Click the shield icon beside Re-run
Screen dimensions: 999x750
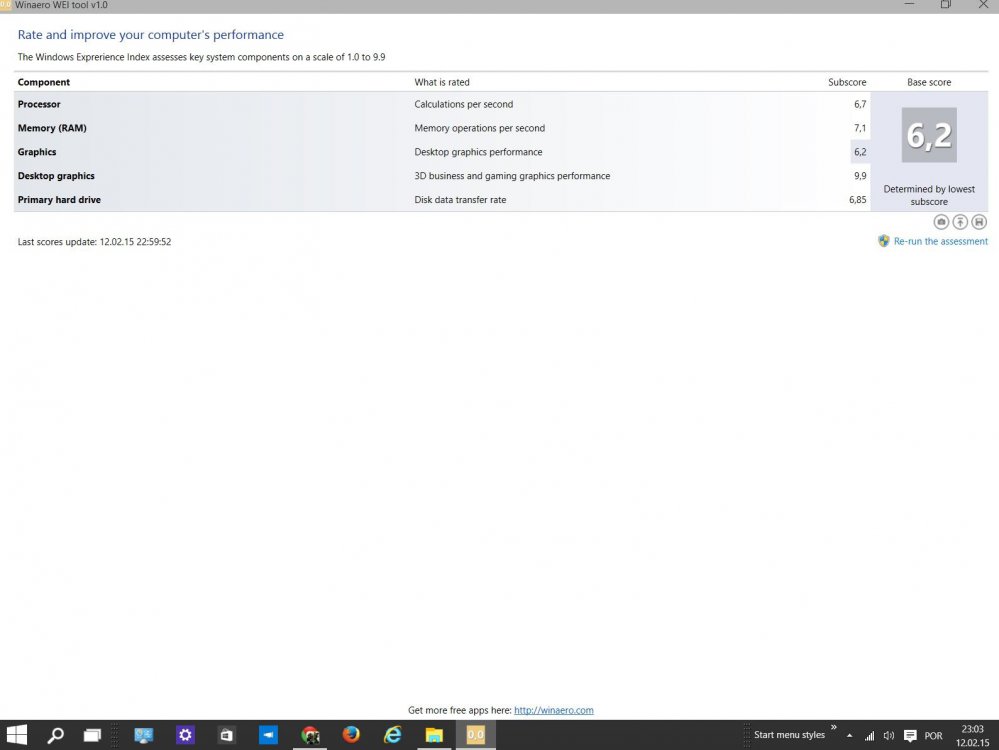[x=884, y=241]
